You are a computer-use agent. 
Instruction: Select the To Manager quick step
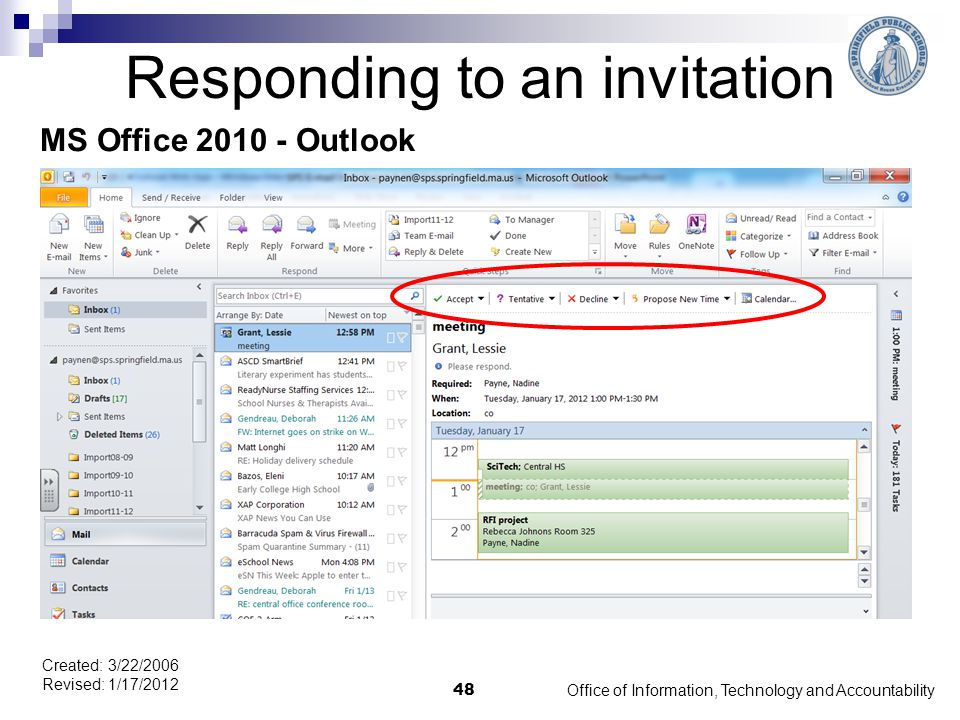[x=522, y=220]
